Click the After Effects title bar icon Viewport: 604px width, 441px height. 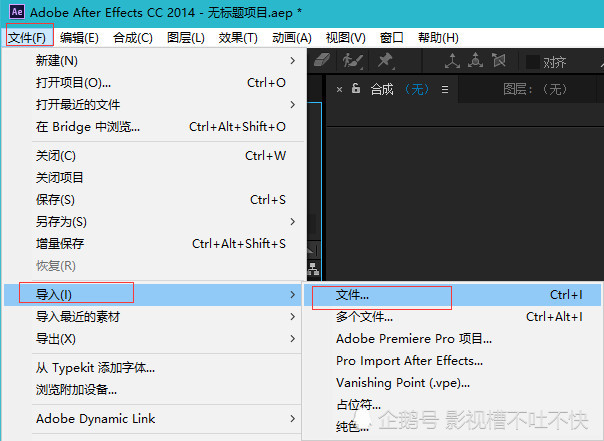17,12
